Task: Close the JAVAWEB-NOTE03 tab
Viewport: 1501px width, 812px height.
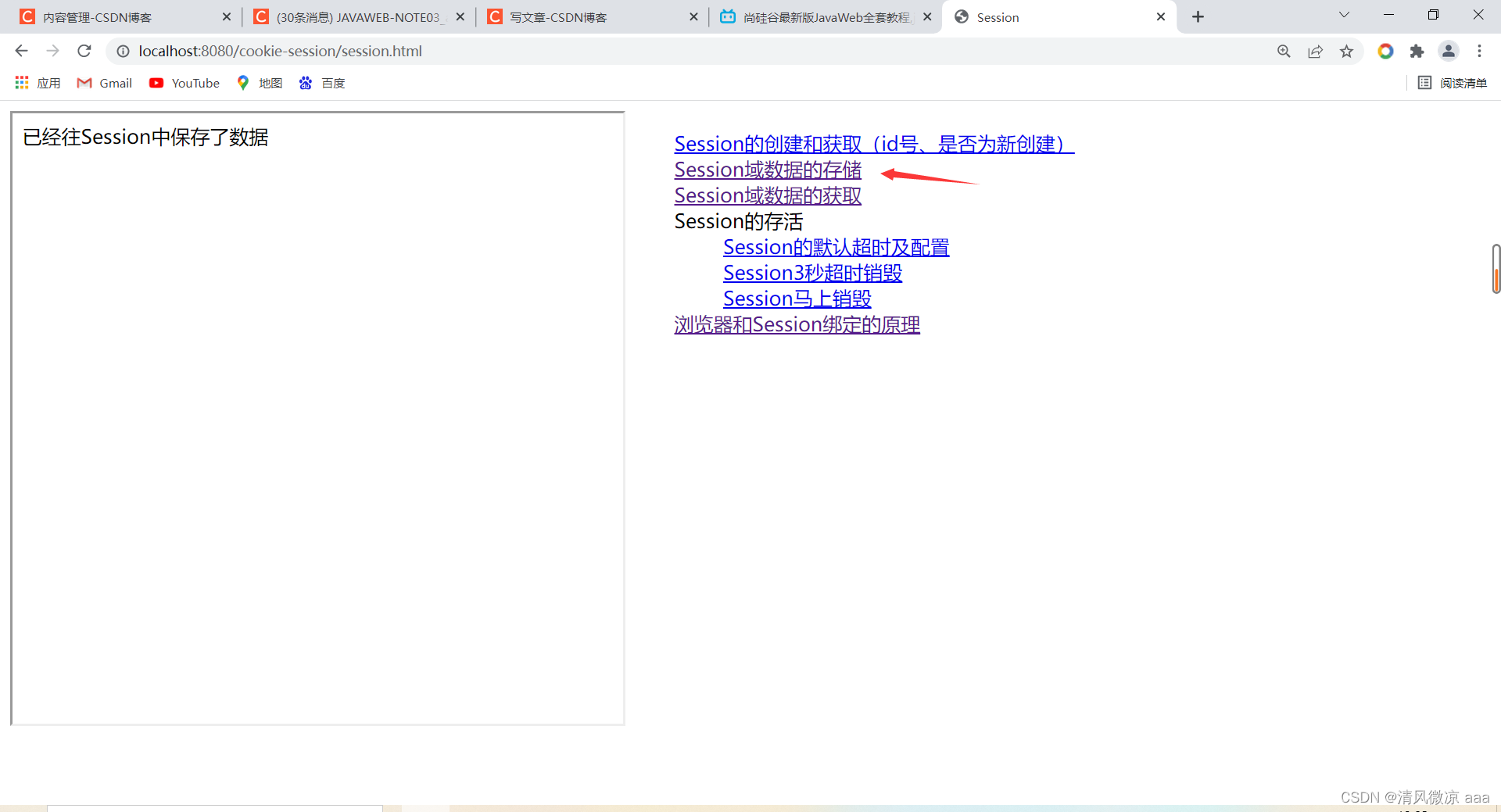Action: 460,16
